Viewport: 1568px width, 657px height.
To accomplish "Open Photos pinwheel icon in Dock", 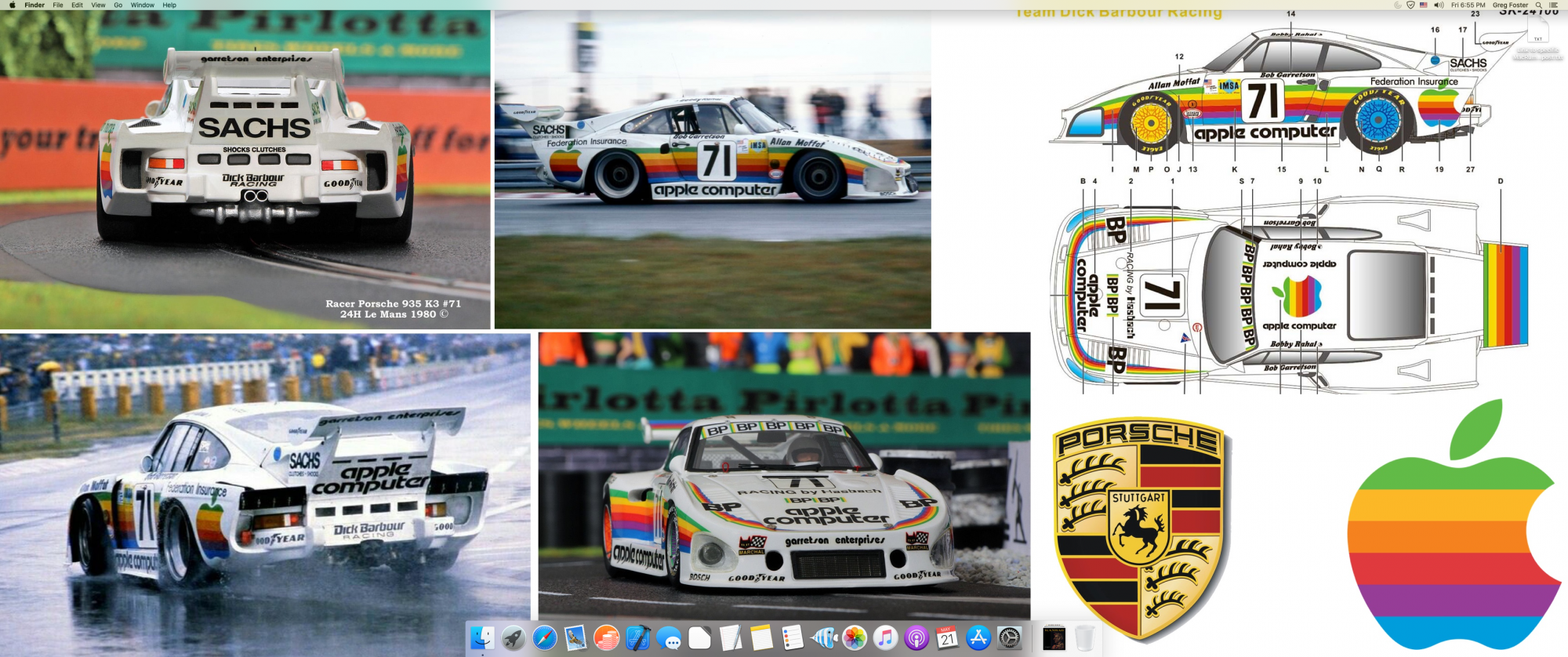I will click(855, 637).
